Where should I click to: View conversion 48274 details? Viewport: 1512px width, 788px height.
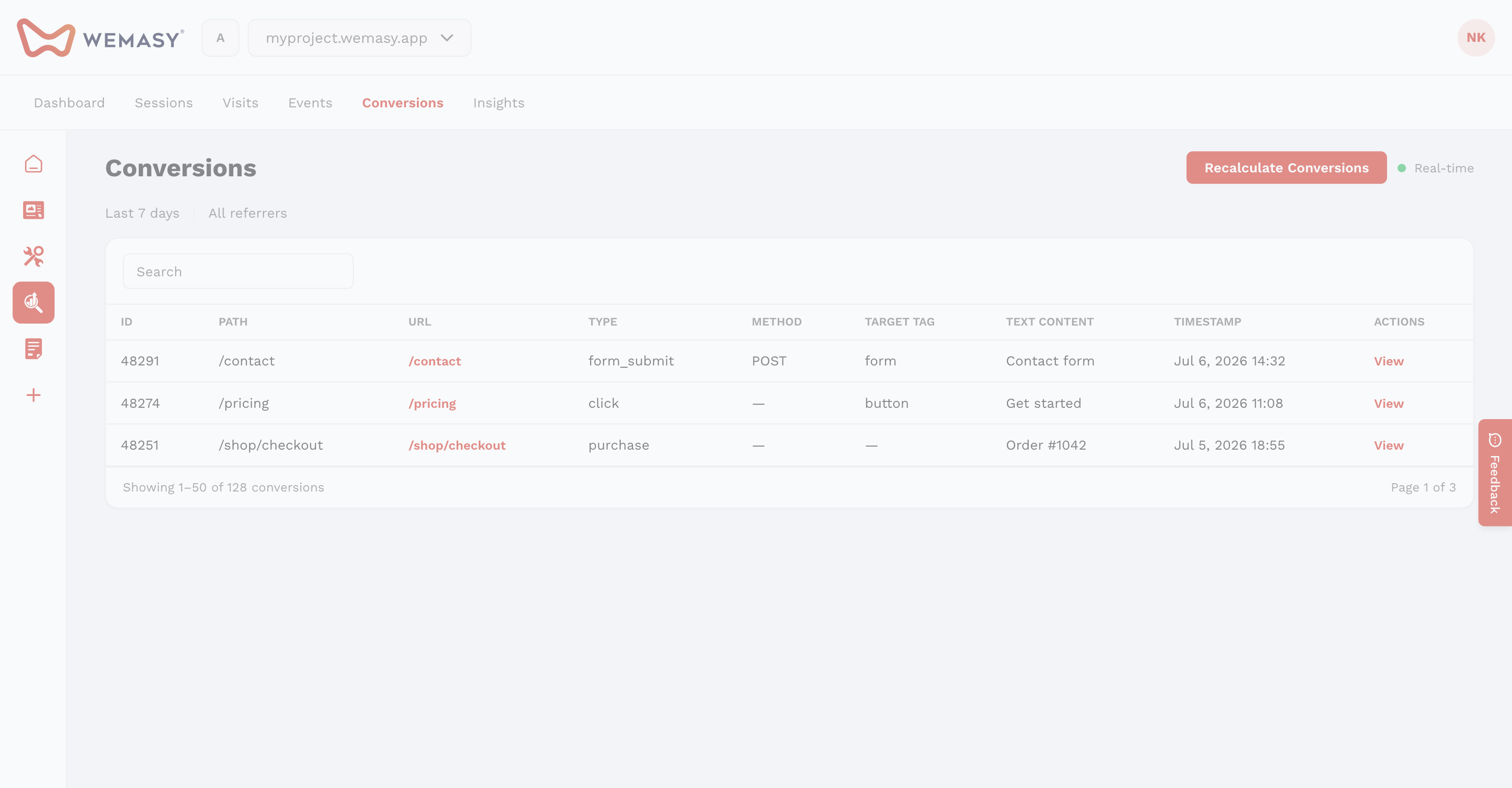coord(1389,403)
